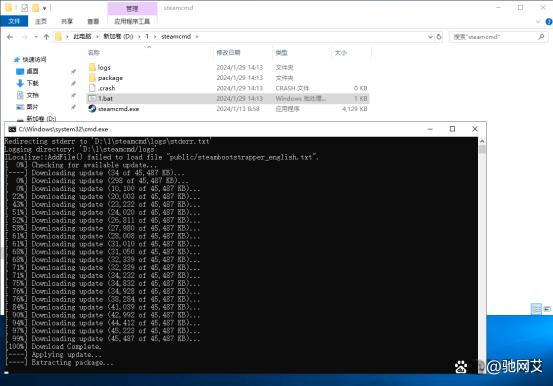Open 文档 in the navigation pane
The width and height of the screenshot is (553, 386).
[x=32, y=95]
